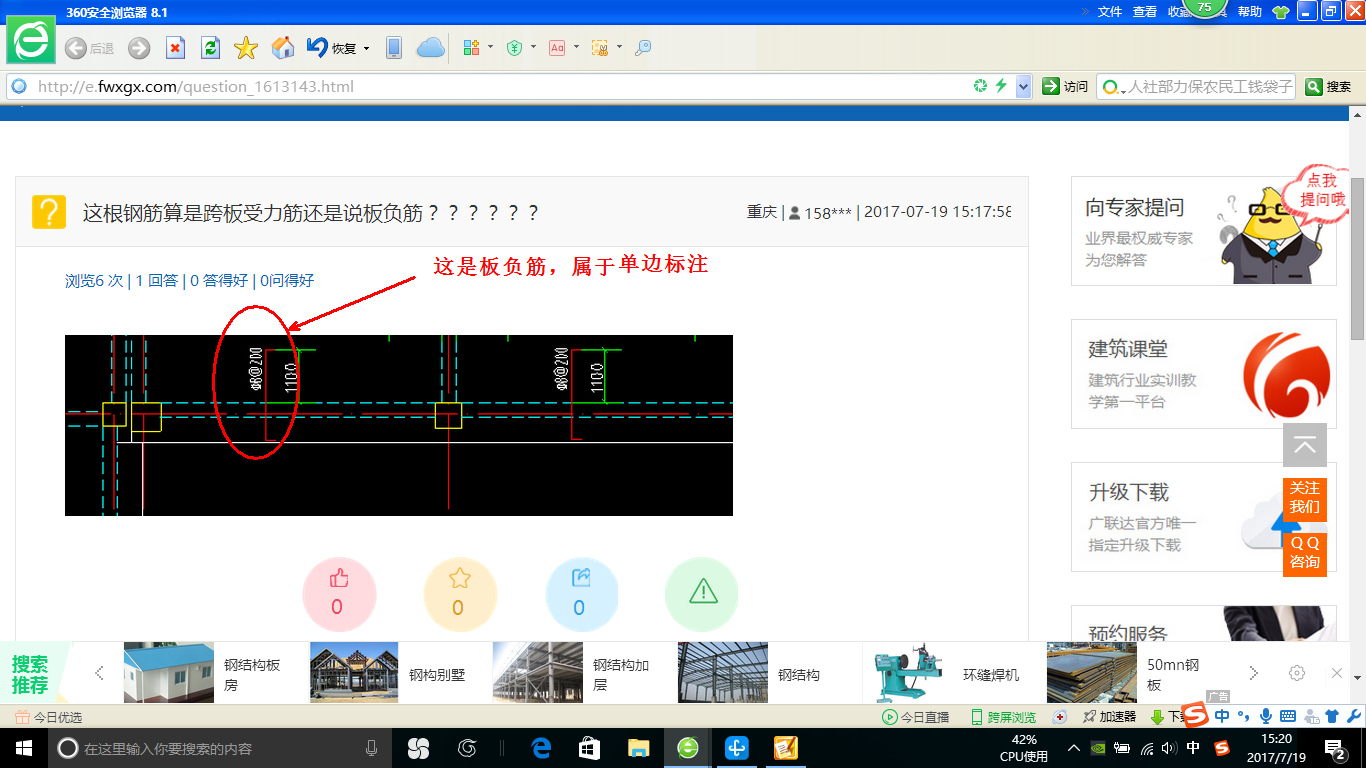Click the green yuan shield icon
This screenshot has height=768, width=1366.
point(514,48)
